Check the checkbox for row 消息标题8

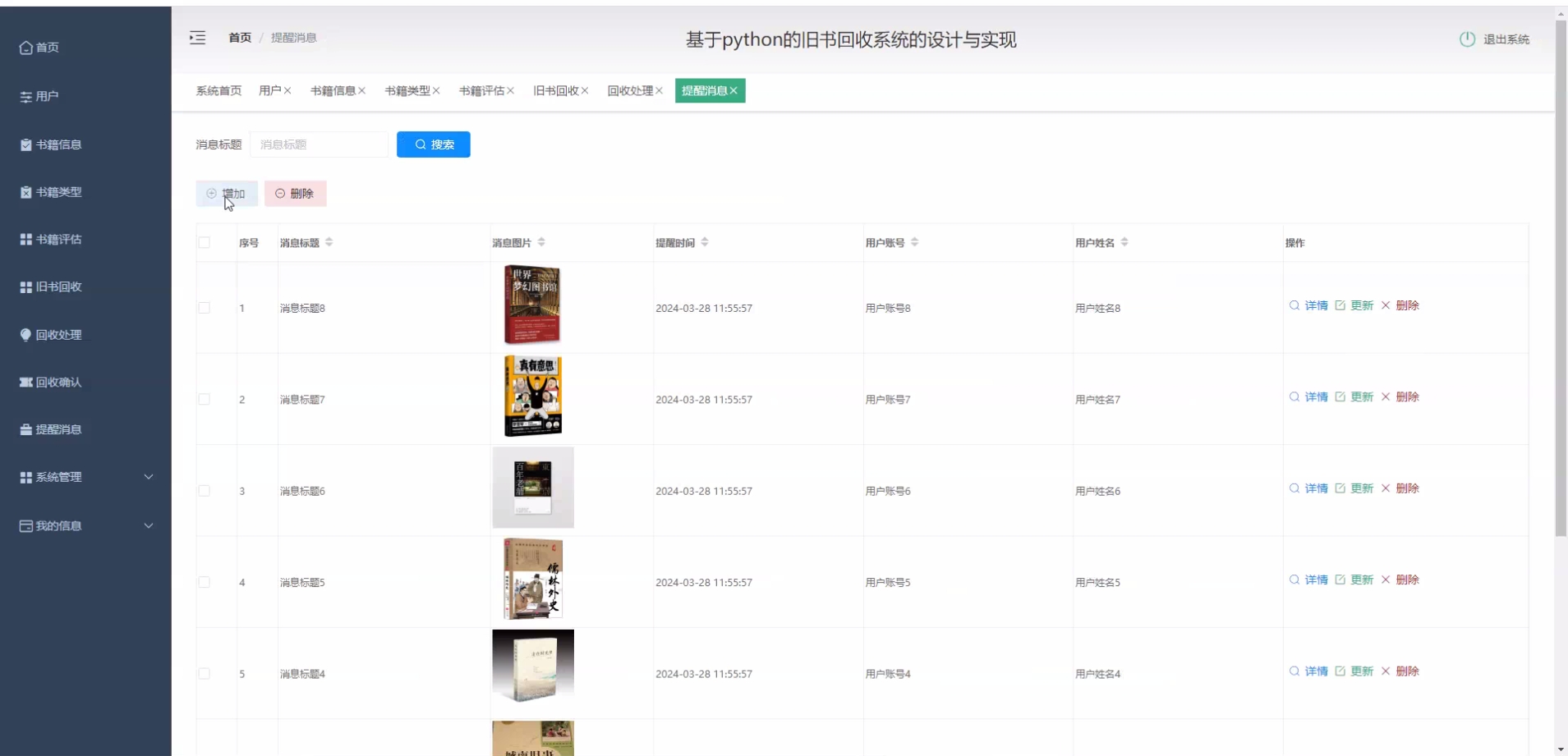(205, 308)
